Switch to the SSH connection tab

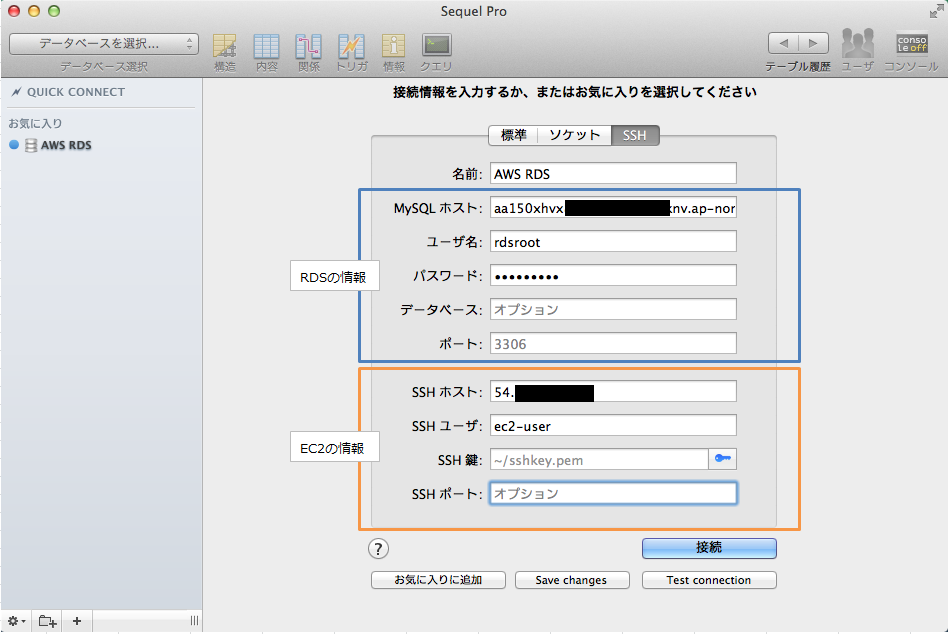click(x=635, y=135)
